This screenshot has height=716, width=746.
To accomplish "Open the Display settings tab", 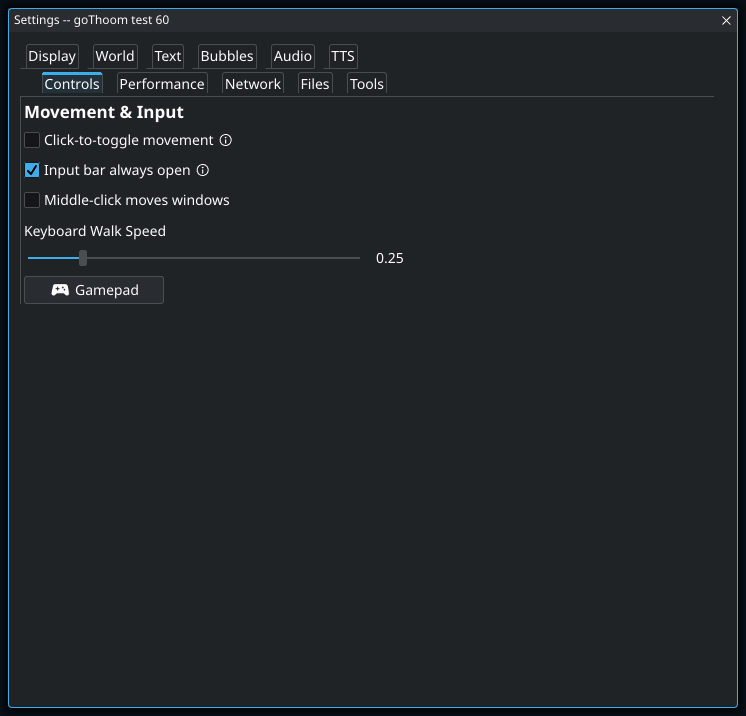I will (x=52, y=56).
